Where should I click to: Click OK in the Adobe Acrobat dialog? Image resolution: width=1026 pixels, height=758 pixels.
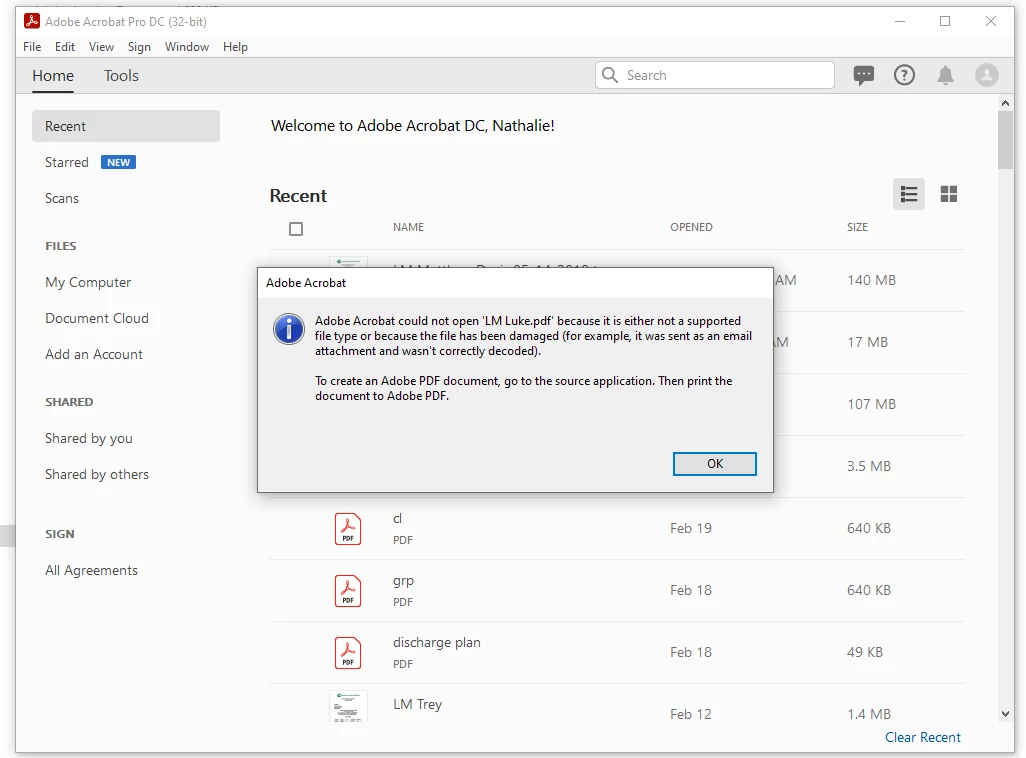click(715, 463)
